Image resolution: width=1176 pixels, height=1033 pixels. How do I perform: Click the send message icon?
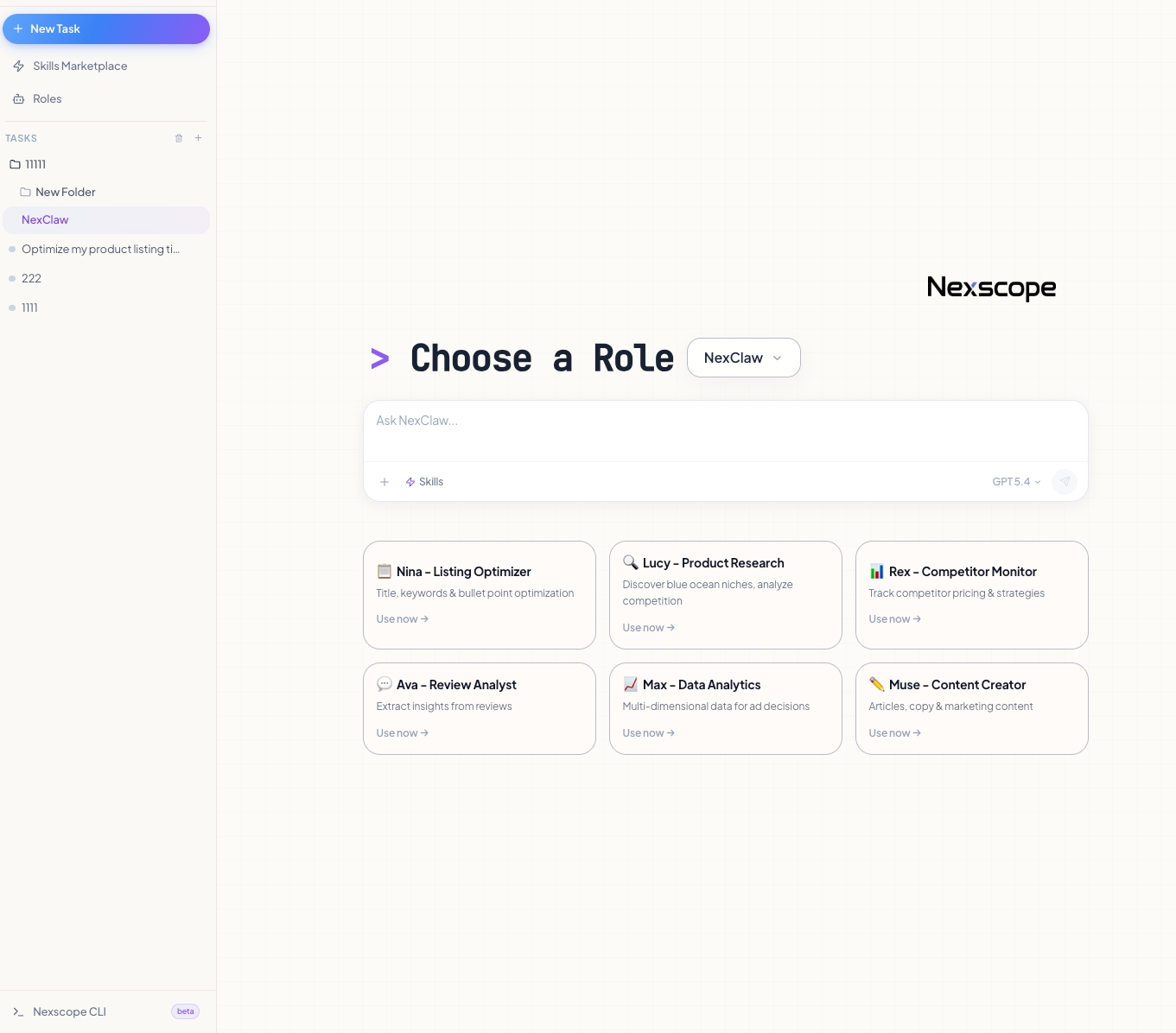pyautogui.click(x=1065, y=481)
